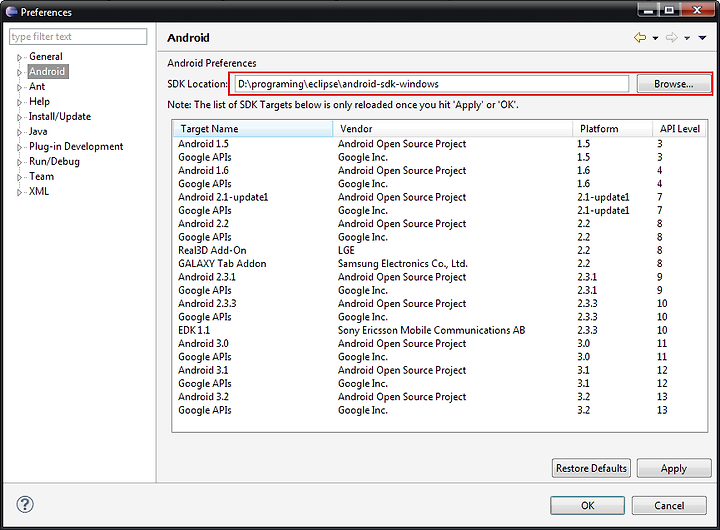Screen dimensions: 720x530
Task: Expand the Help tree node
Action: [19, 102]
